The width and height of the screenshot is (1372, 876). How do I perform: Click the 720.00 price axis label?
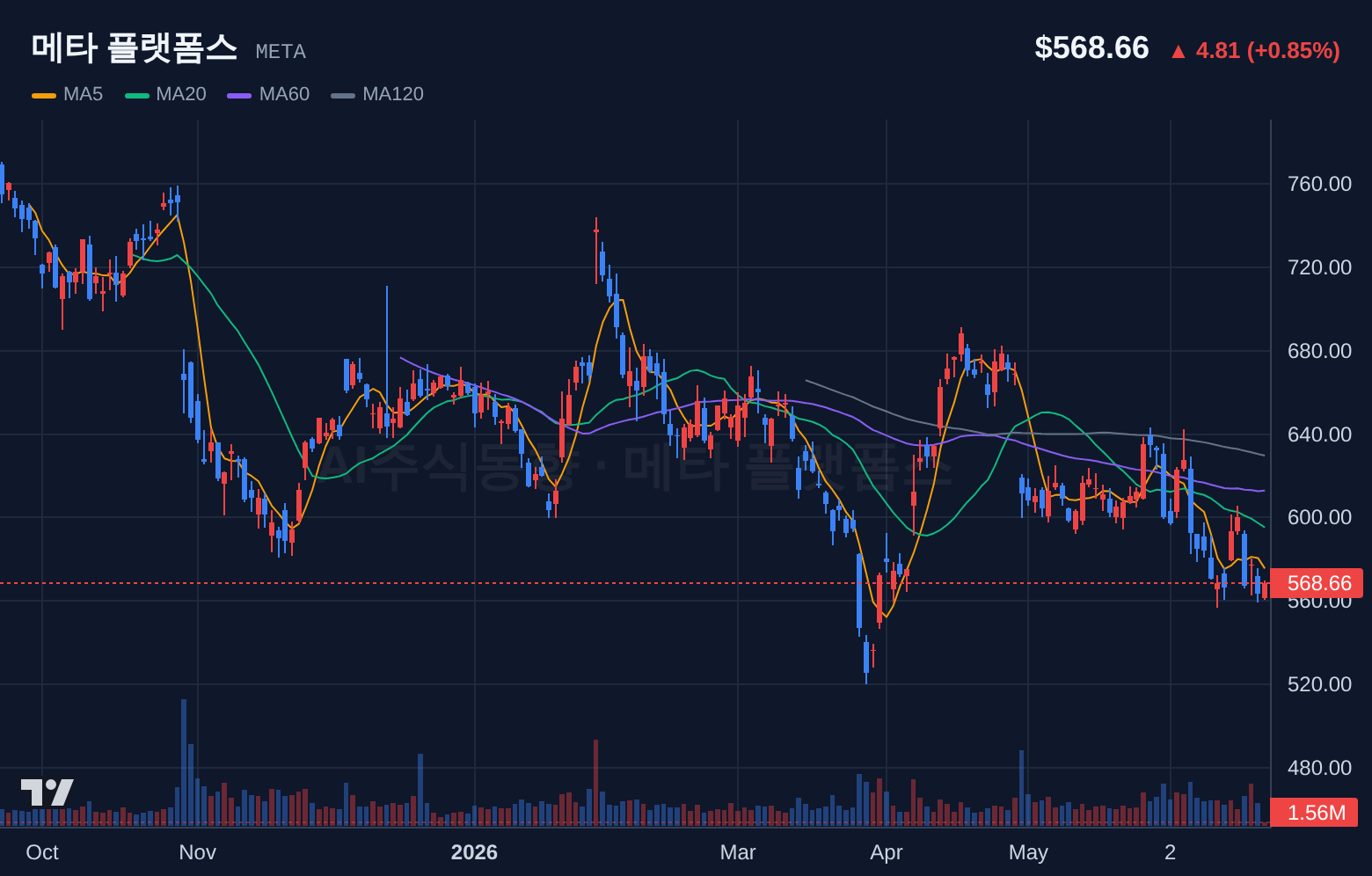tap(1319, 267)
